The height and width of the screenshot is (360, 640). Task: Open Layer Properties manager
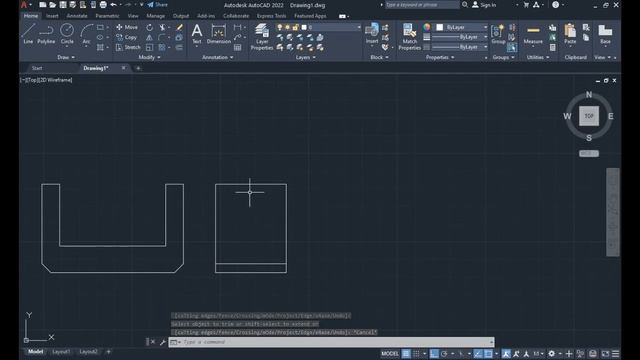click(x=262, y=37)
